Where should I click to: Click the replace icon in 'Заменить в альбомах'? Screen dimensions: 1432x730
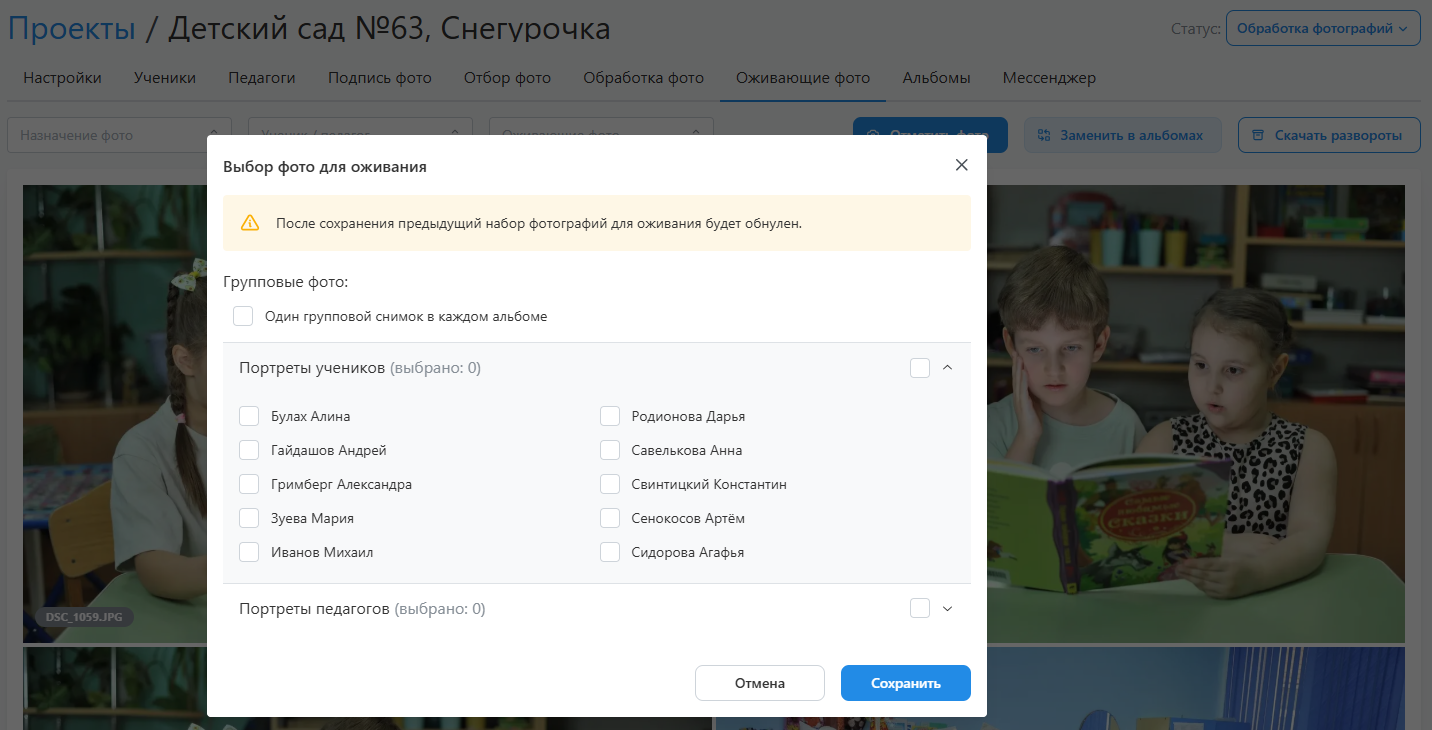point(1044,135)
